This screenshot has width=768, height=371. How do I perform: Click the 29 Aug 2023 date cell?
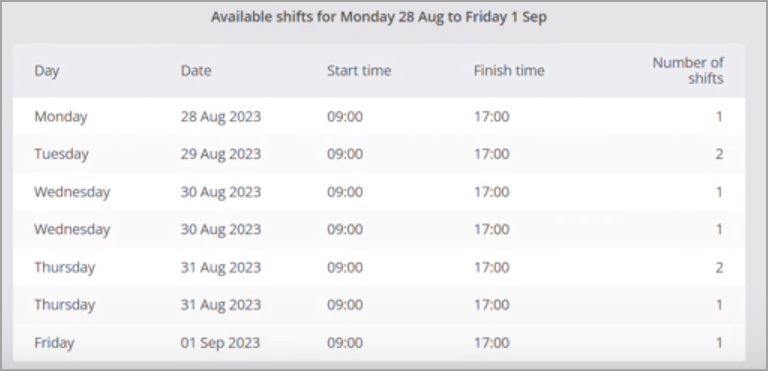(x=220, y=154)
